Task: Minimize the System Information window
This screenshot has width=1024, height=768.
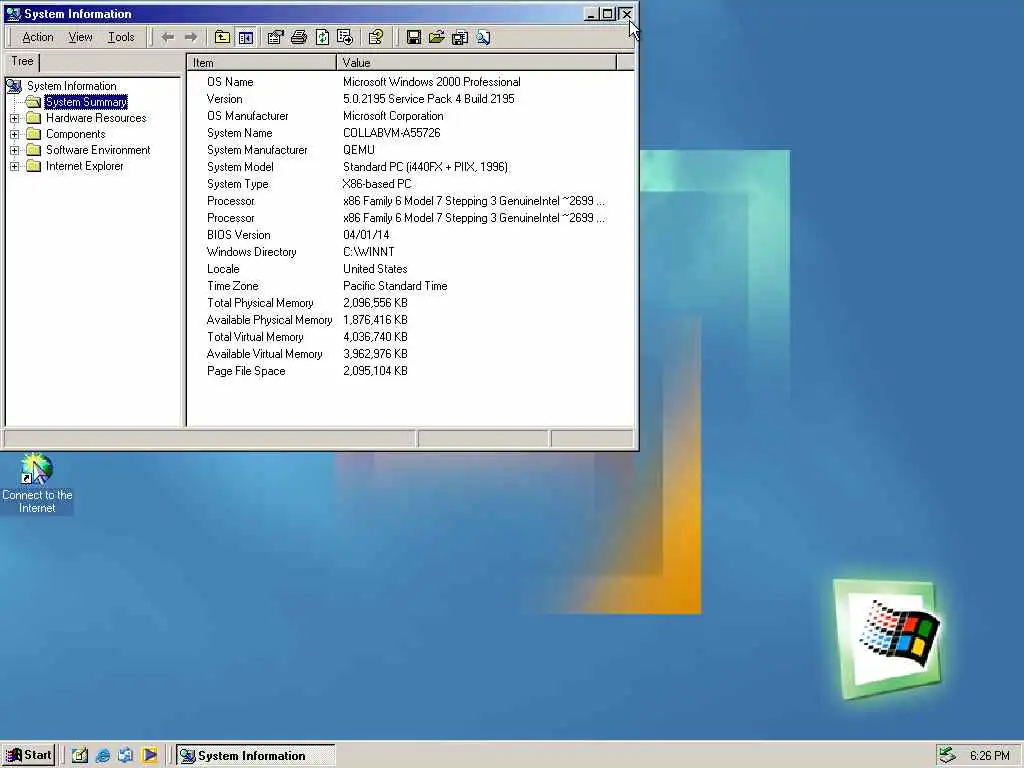Action: (x=591, y=14)
